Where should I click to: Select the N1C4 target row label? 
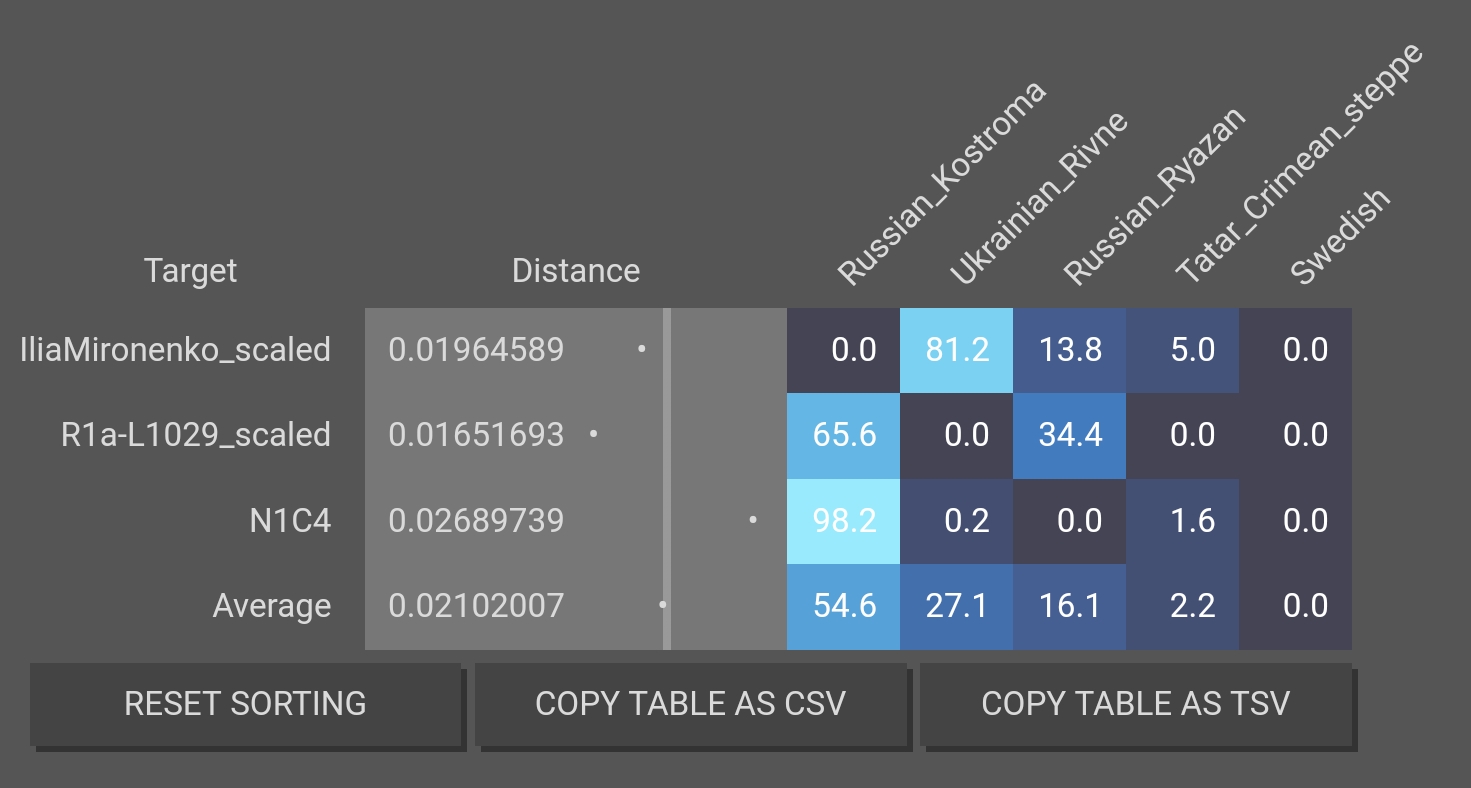point(290,521)
